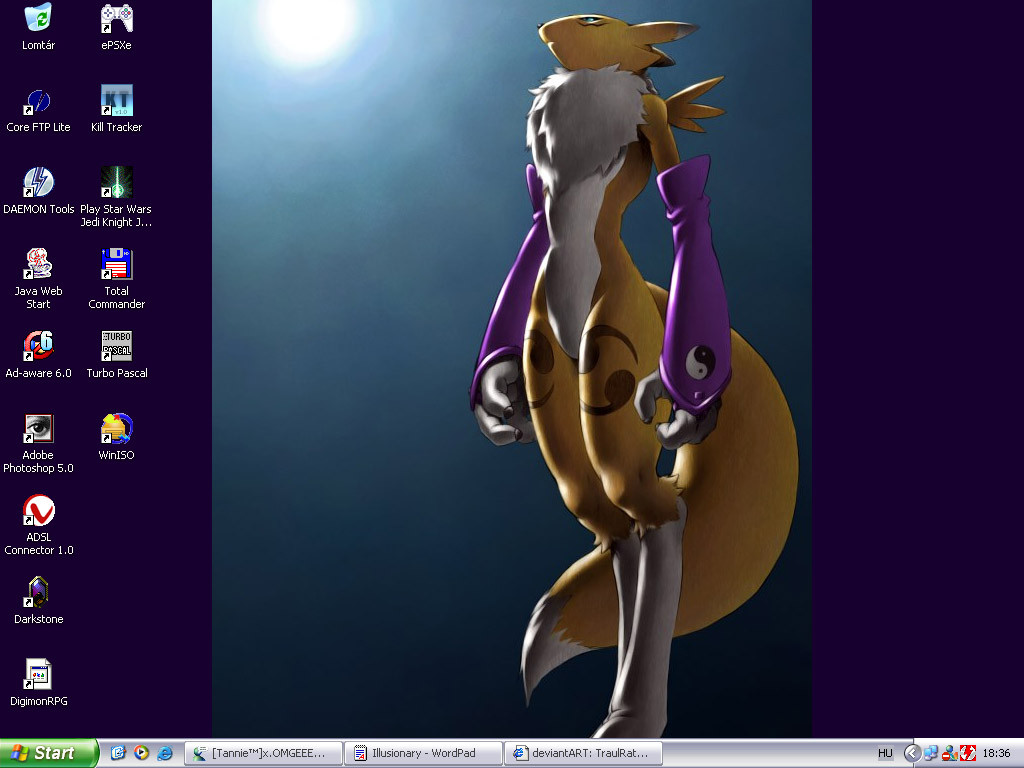Launch Internet Explorer from quick launch

165,753
